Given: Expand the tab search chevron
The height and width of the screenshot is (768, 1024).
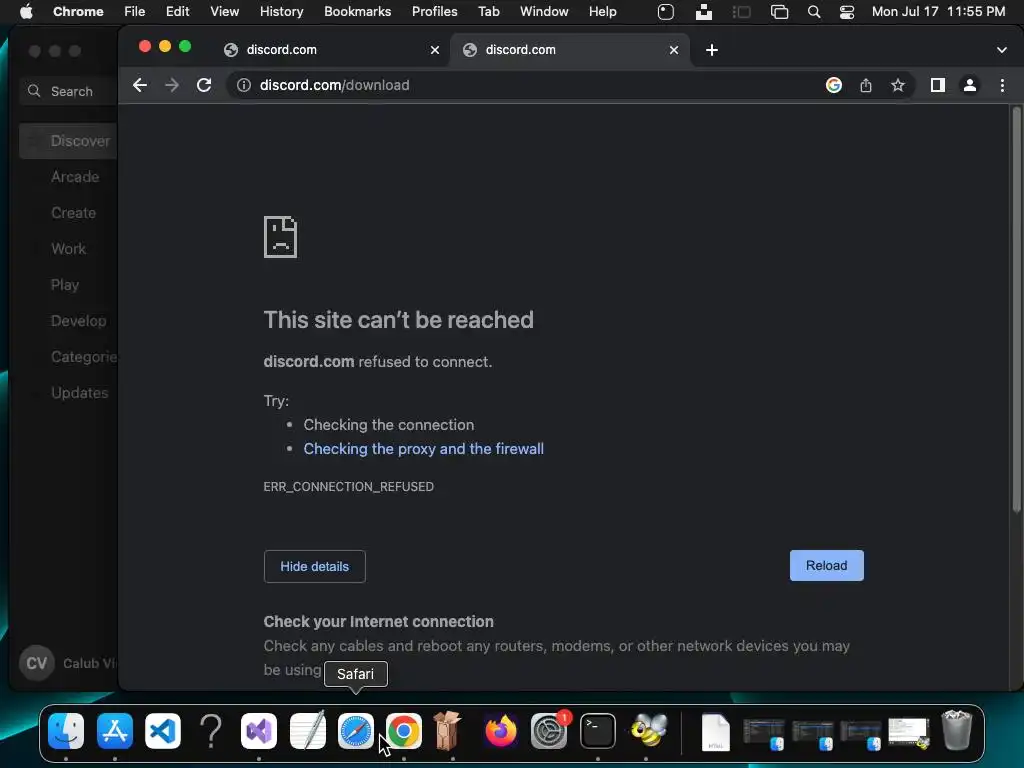Looking at the screenshot, I should [x=1002, y=50].
